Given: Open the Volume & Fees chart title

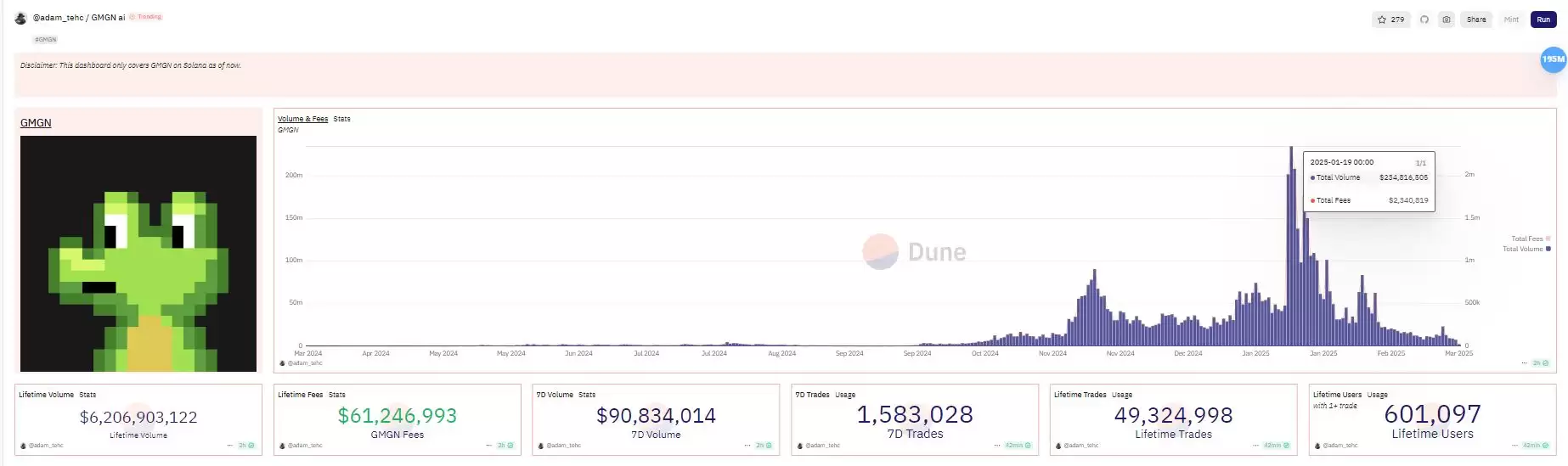Looking at the screenshot, I should 302,119.
